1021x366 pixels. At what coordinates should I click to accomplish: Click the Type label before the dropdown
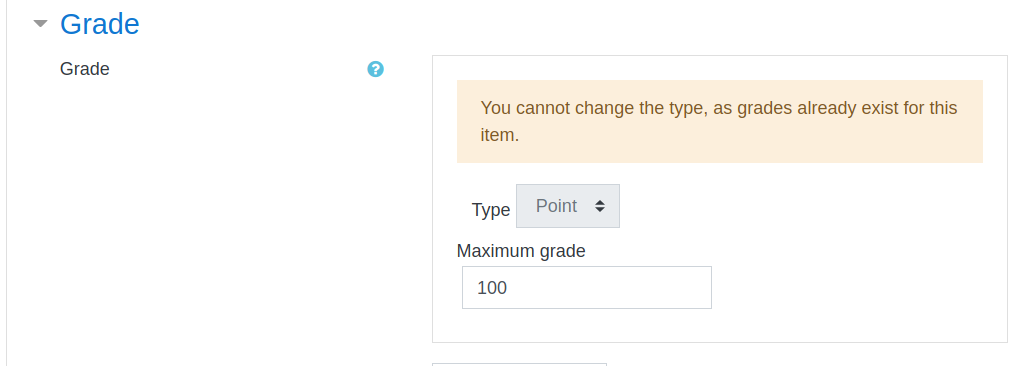tap(490, 210)
